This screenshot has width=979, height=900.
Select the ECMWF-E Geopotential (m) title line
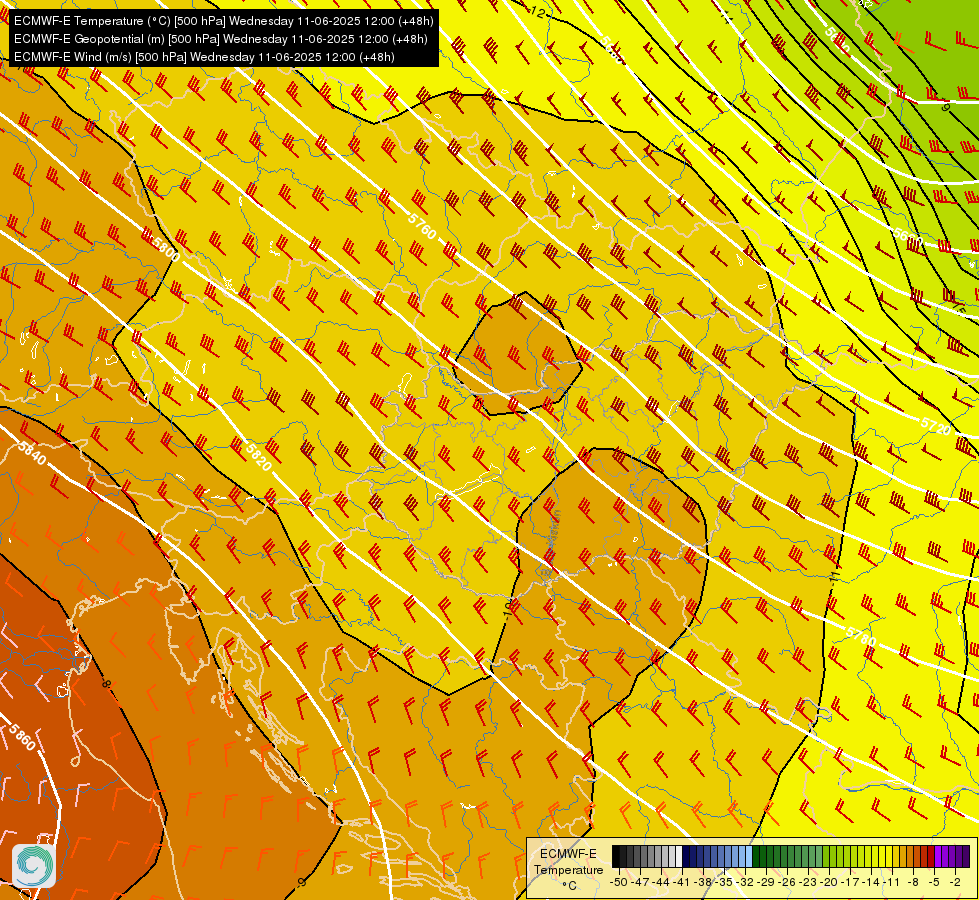pyautogui.click(x=220, y=39)
